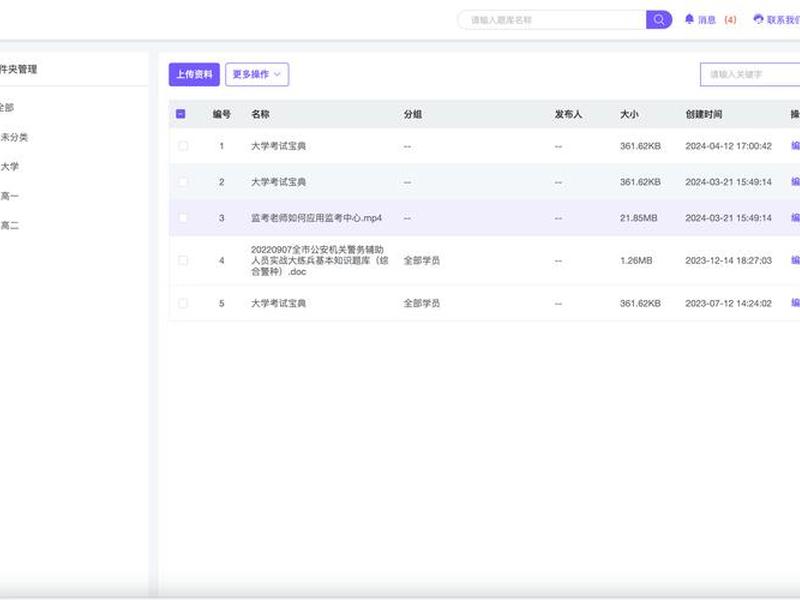Select the 未分类 folder in sidebar

[x=14, y=137]
